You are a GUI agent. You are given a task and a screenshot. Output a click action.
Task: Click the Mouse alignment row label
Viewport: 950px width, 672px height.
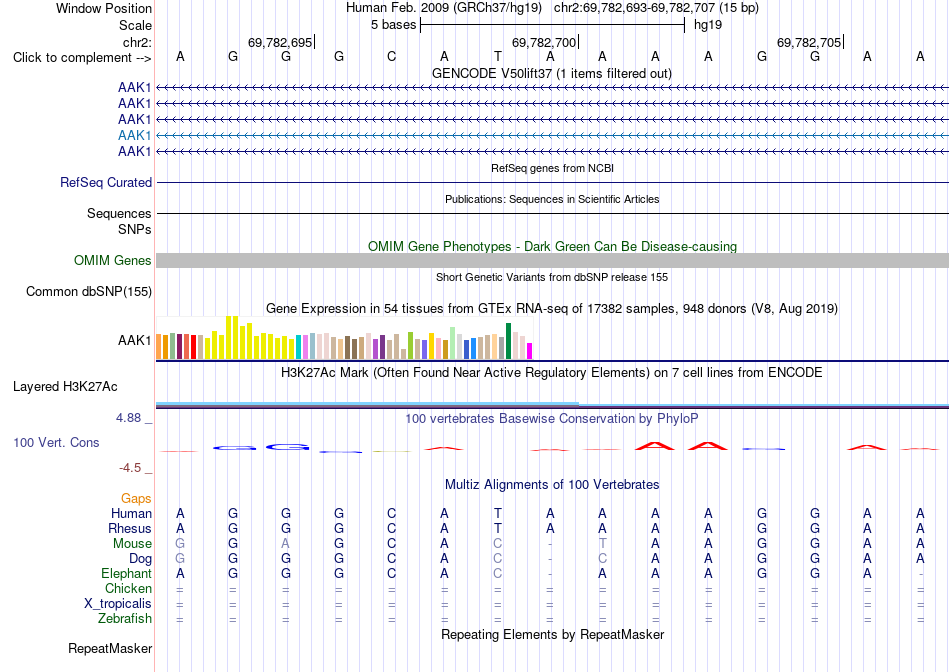[132, 544]
